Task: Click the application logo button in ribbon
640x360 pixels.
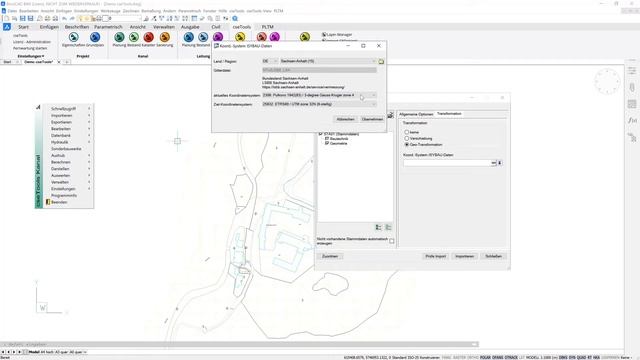Action: pyautogui.click(x=7, y=27)
